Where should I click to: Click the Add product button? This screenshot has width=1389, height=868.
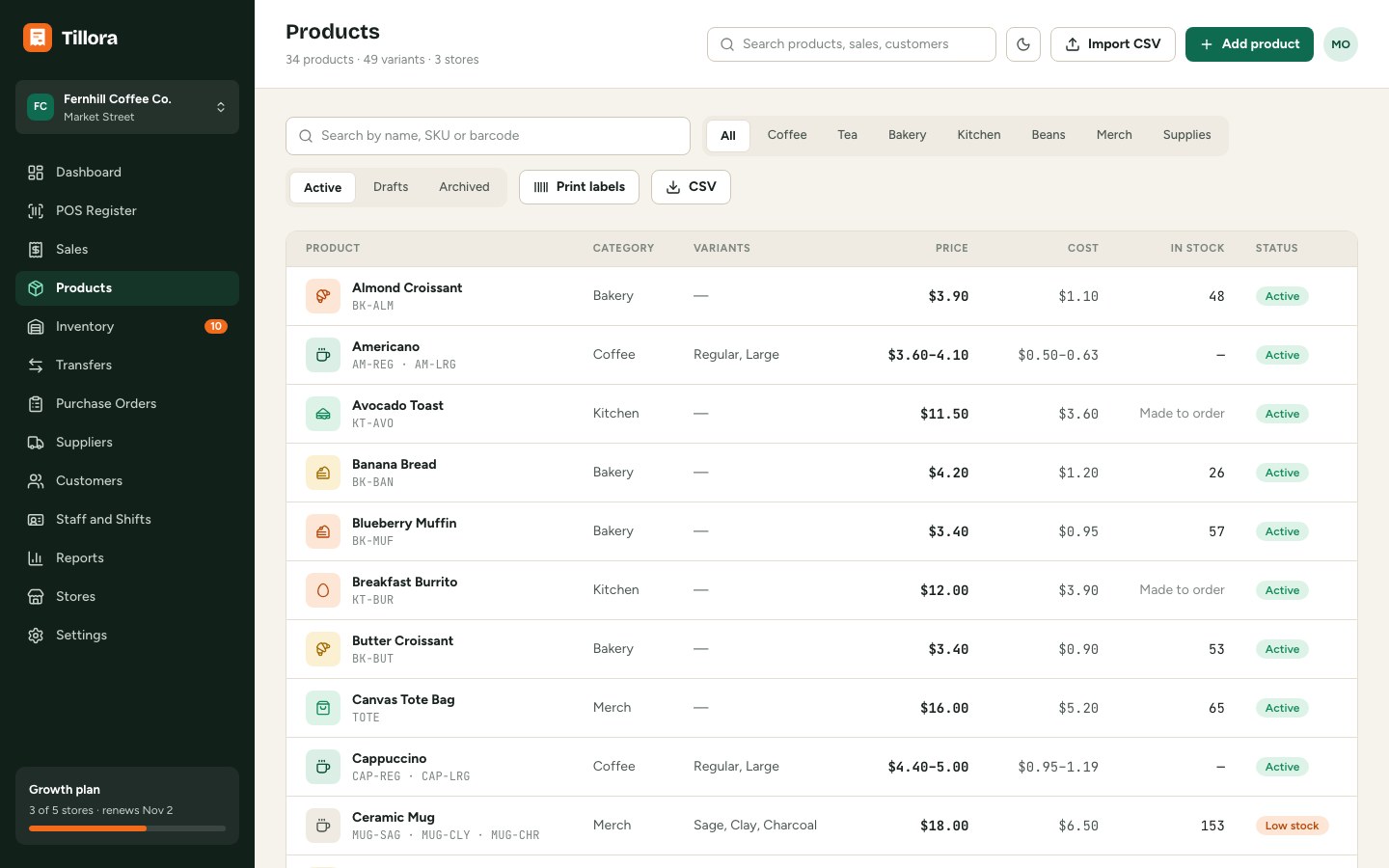click(1249, 44)
